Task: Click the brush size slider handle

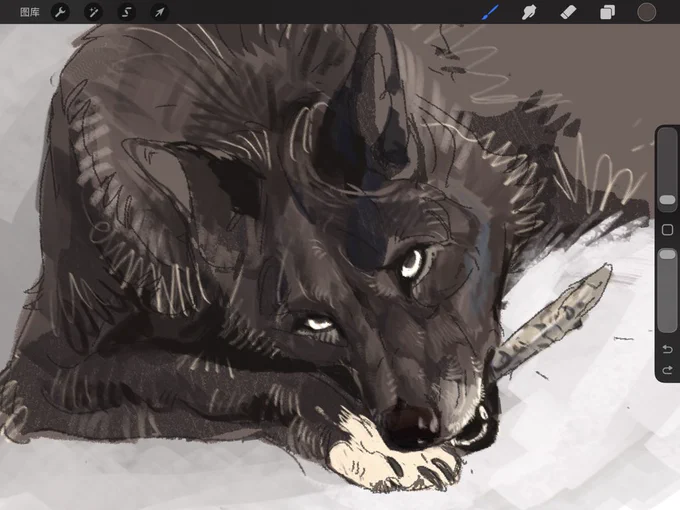Action: click(x=667, y=200)
